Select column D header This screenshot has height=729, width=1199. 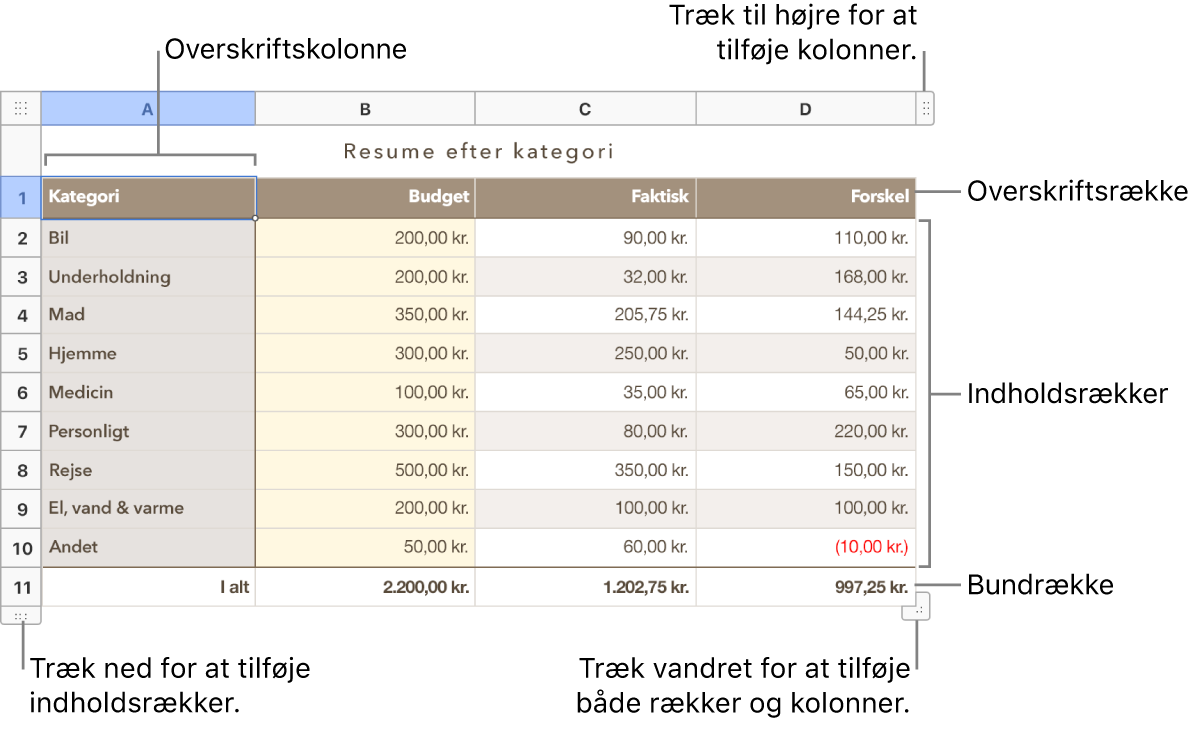pos(805,109)
